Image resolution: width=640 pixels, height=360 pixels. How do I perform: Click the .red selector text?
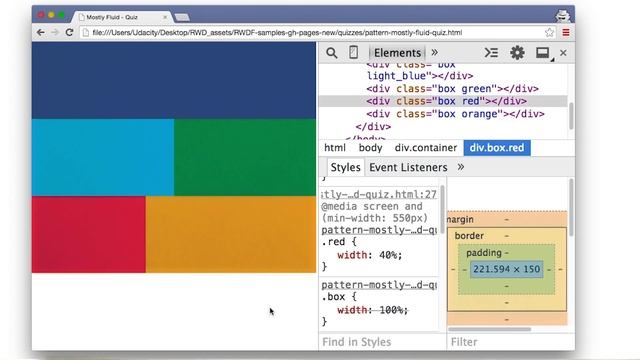point(333,242)
